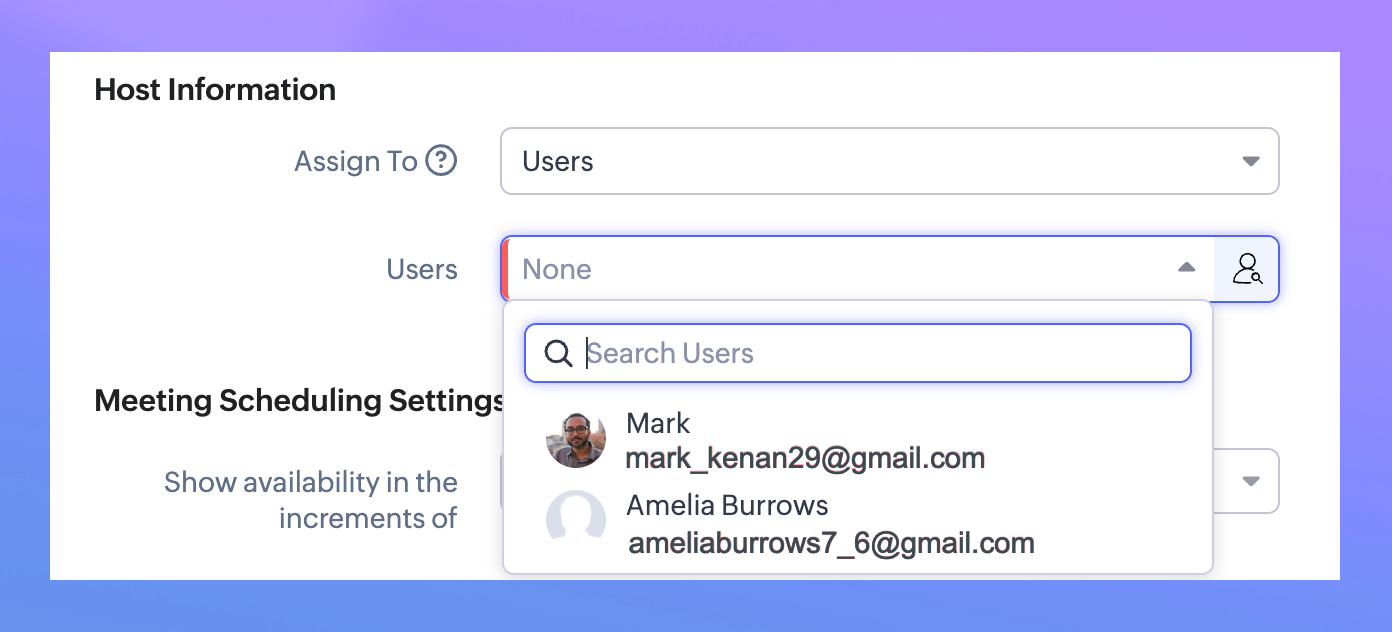1392x632 pixels.
Task: Open the availability increments dropdown arrow
Action: [x=1250, y=481]
